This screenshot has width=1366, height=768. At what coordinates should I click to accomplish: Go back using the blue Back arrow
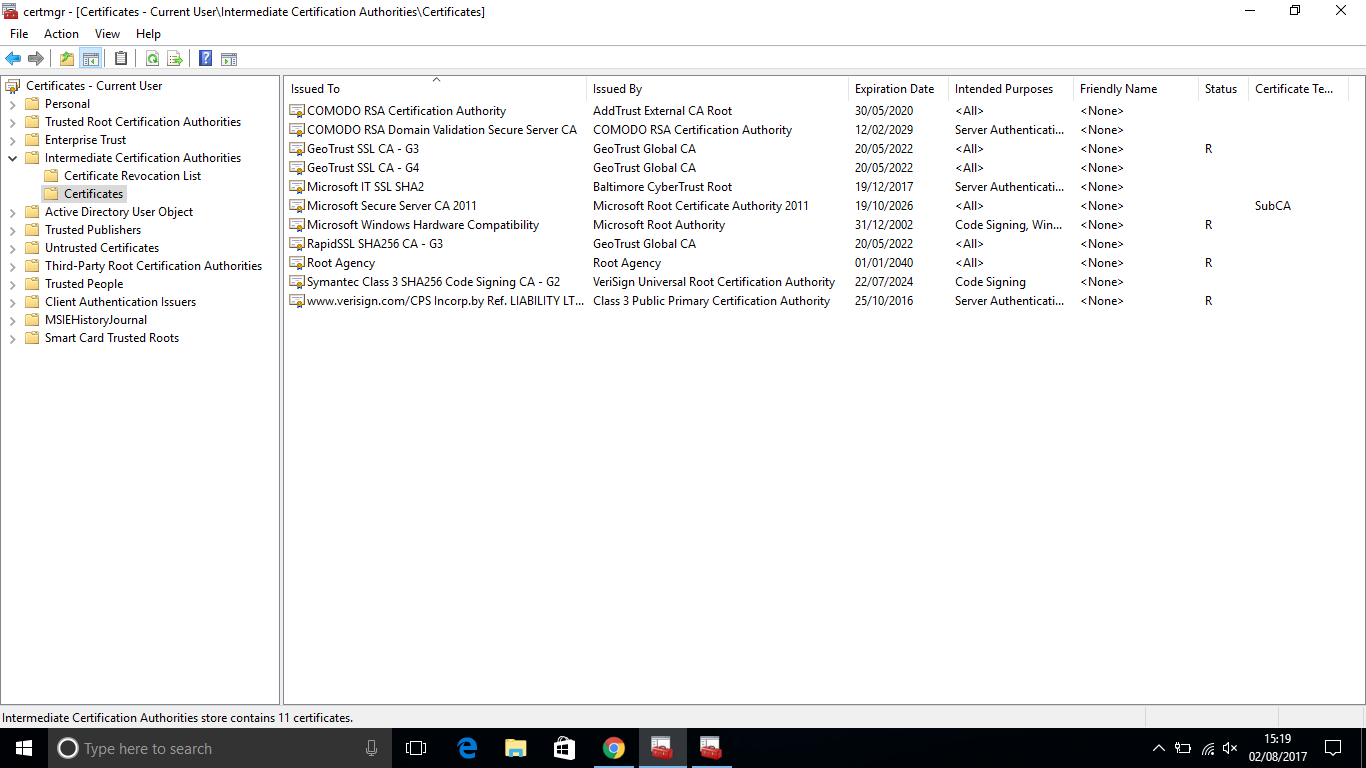click(13, 59)
